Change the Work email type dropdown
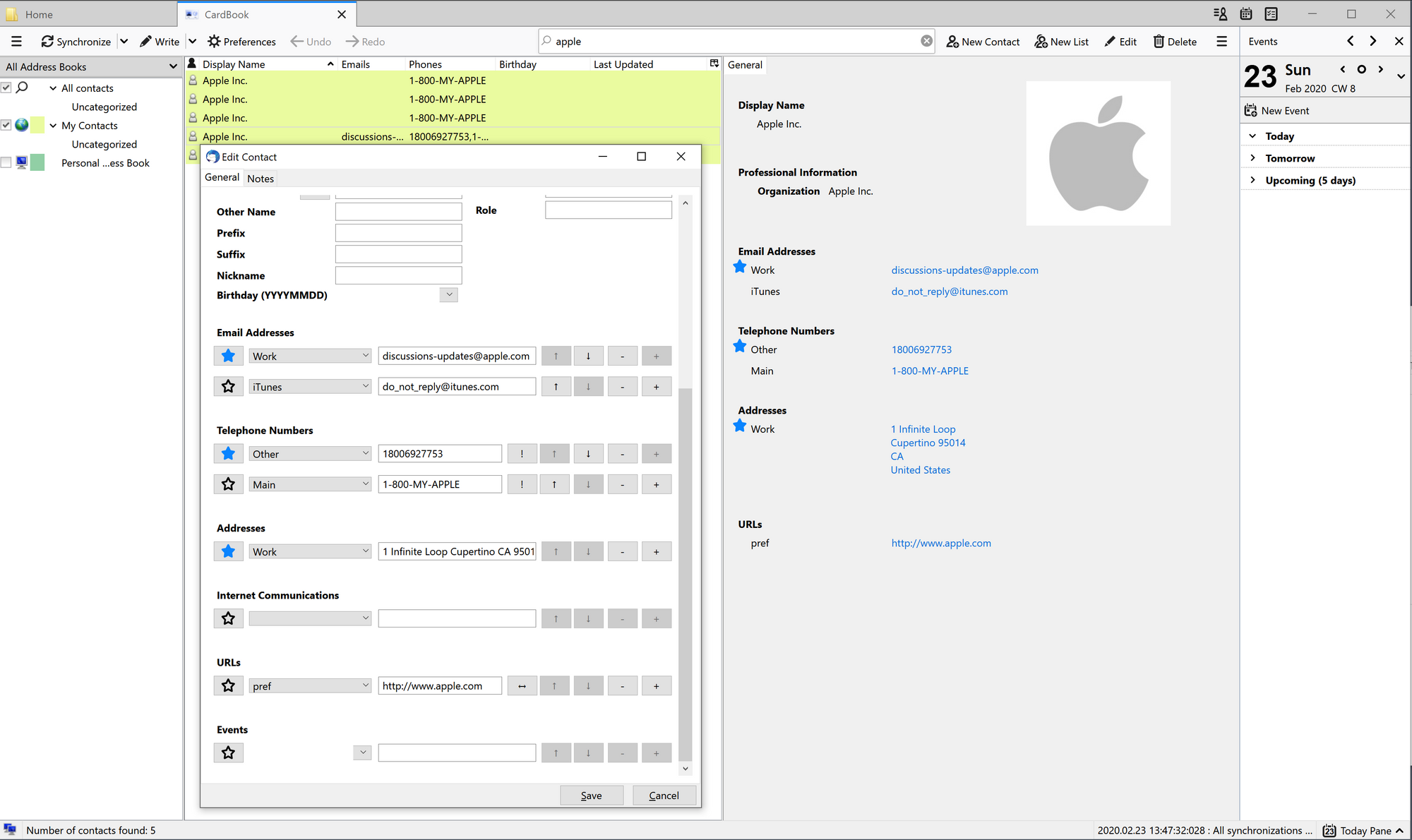 pyautogui.click(x=310, y=356)
